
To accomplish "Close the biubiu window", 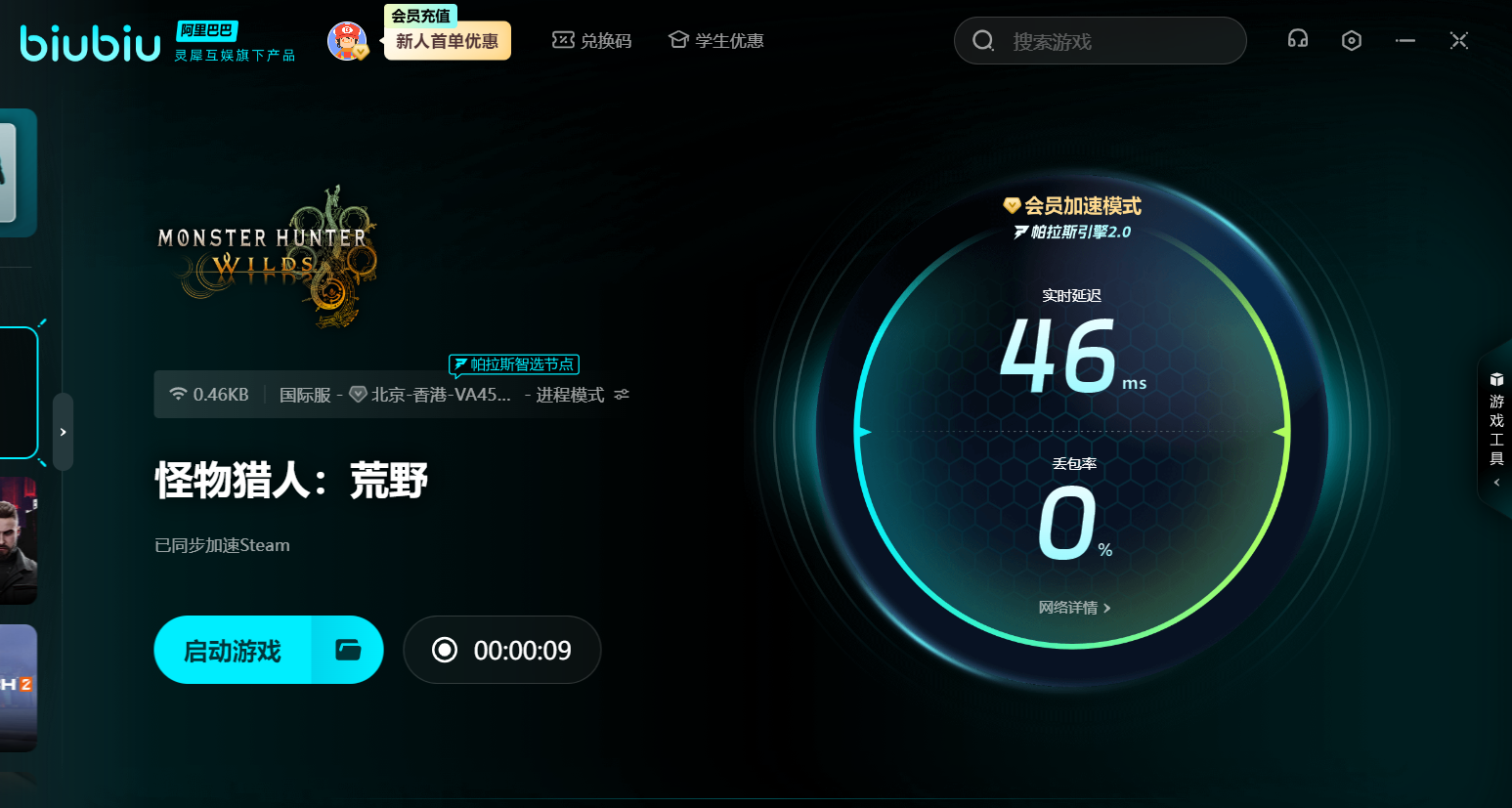I will (x=1459, y=40).
